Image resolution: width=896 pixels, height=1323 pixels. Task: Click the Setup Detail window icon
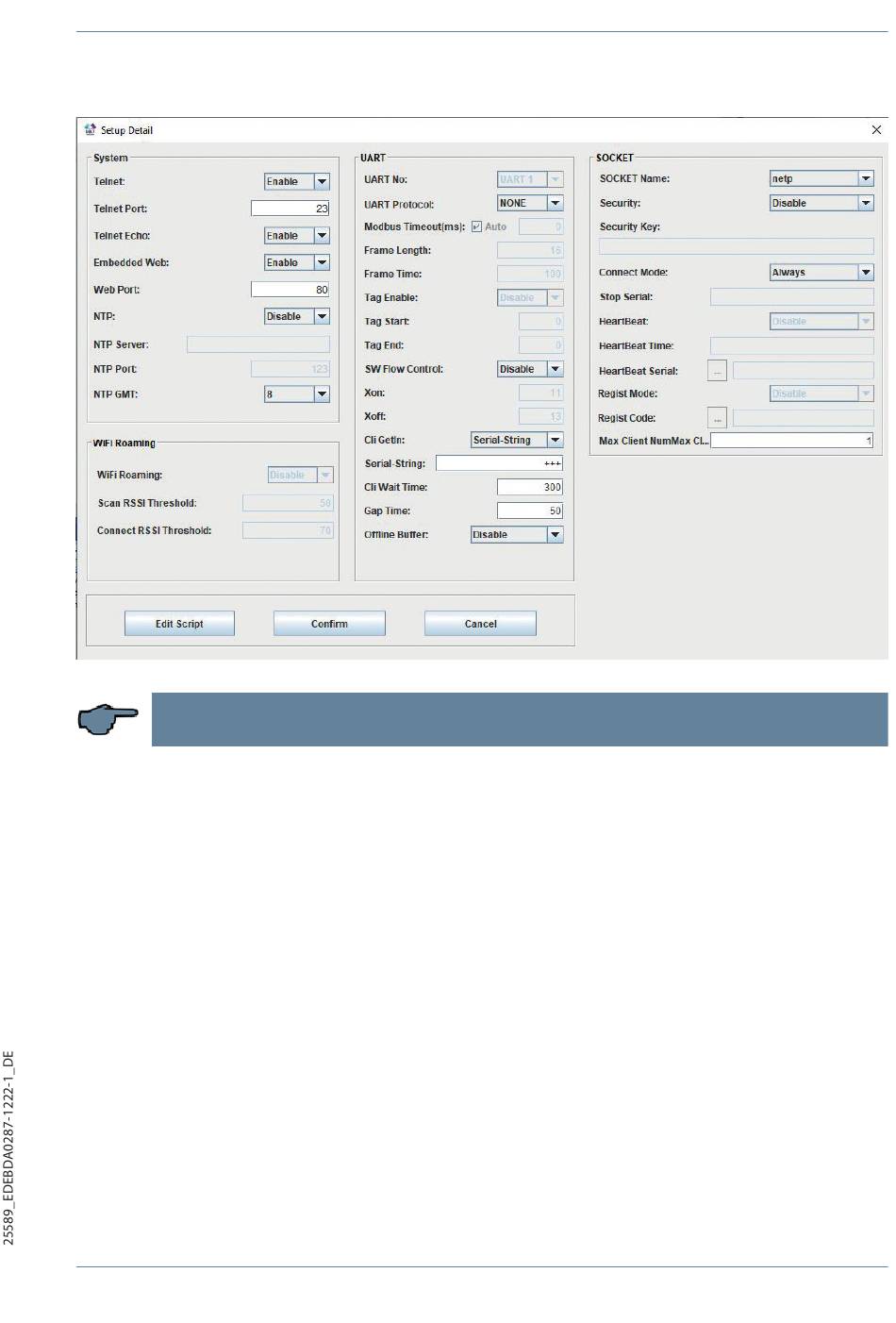coord(91,130)
